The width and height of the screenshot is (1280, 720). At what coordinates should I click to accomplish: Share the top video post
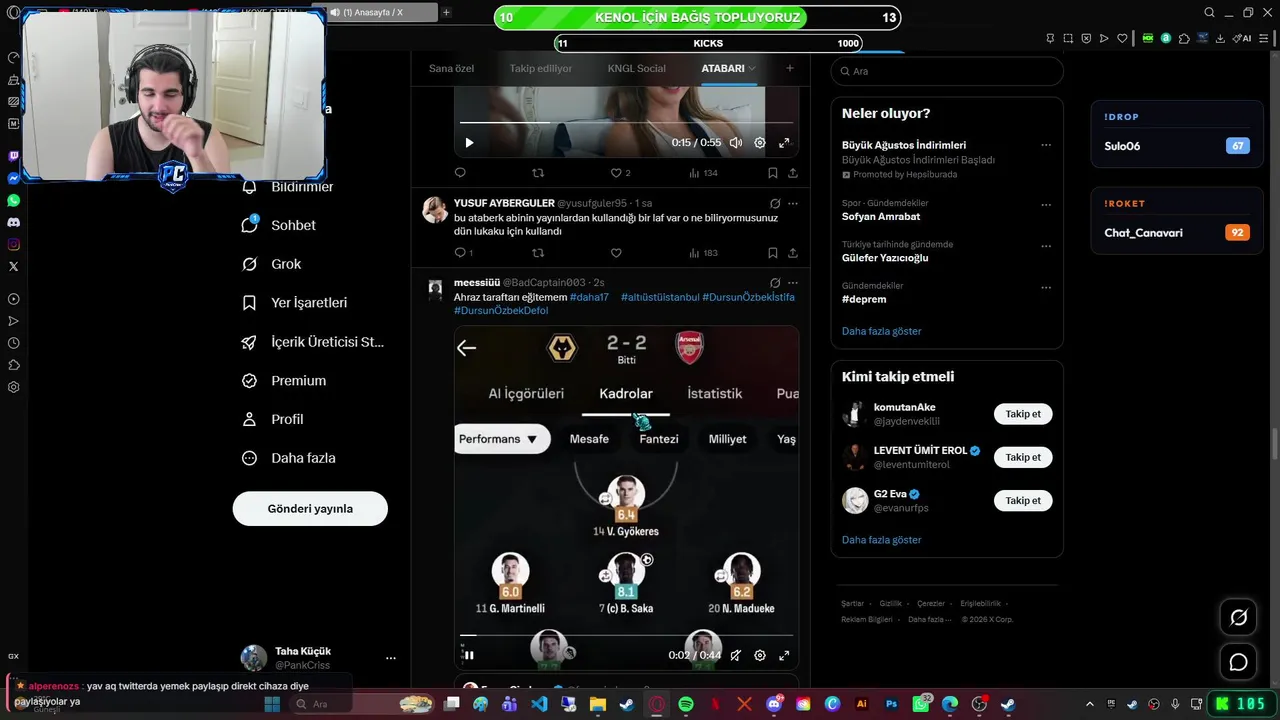coord(793,173)
